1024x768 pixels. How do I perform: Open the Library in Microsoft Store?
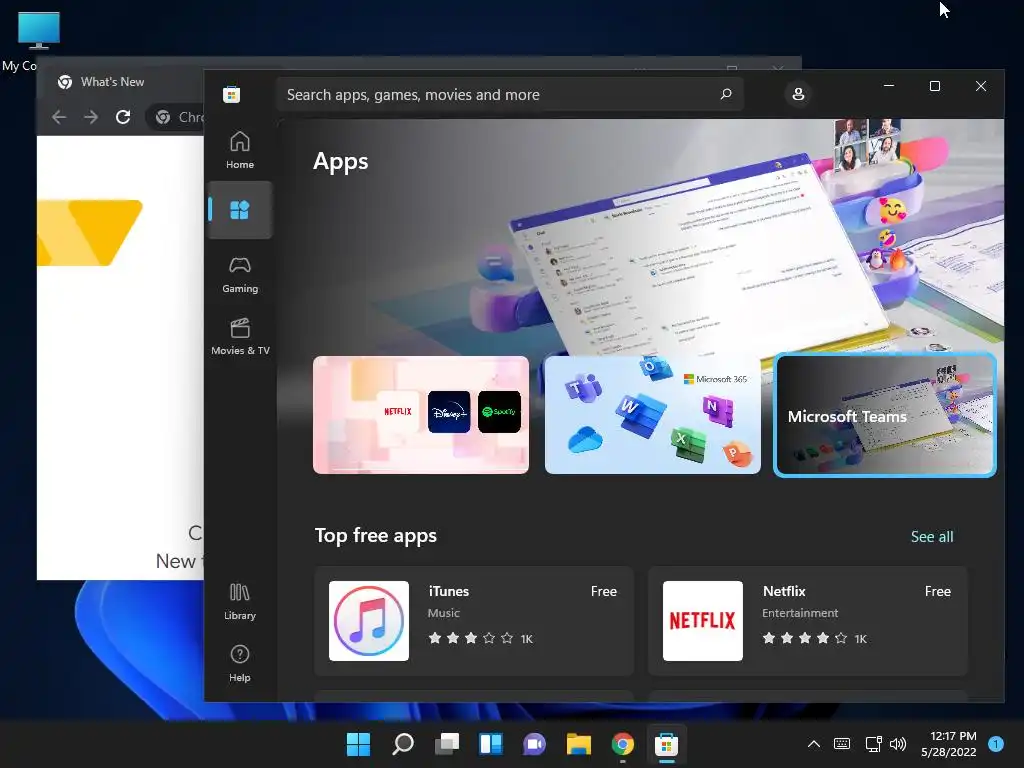coord(240,601)
